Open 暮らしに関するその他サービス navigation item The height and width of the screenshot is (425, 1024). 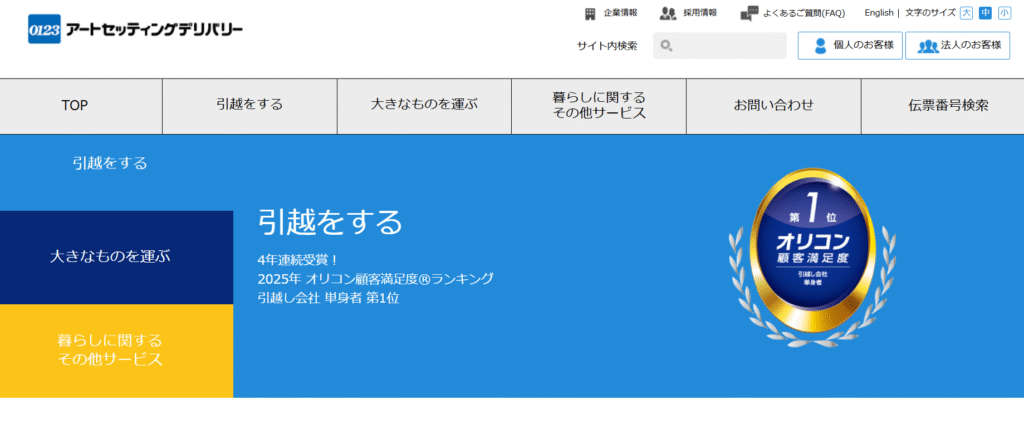[599, 106]
